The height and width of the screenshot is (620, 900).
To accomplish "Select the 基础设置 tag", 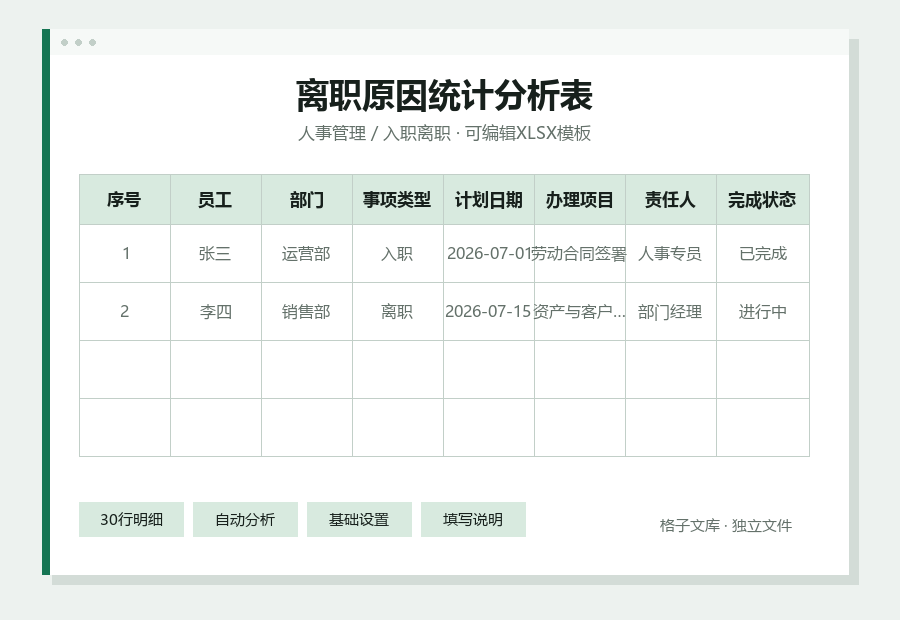I will click(359, 520).
